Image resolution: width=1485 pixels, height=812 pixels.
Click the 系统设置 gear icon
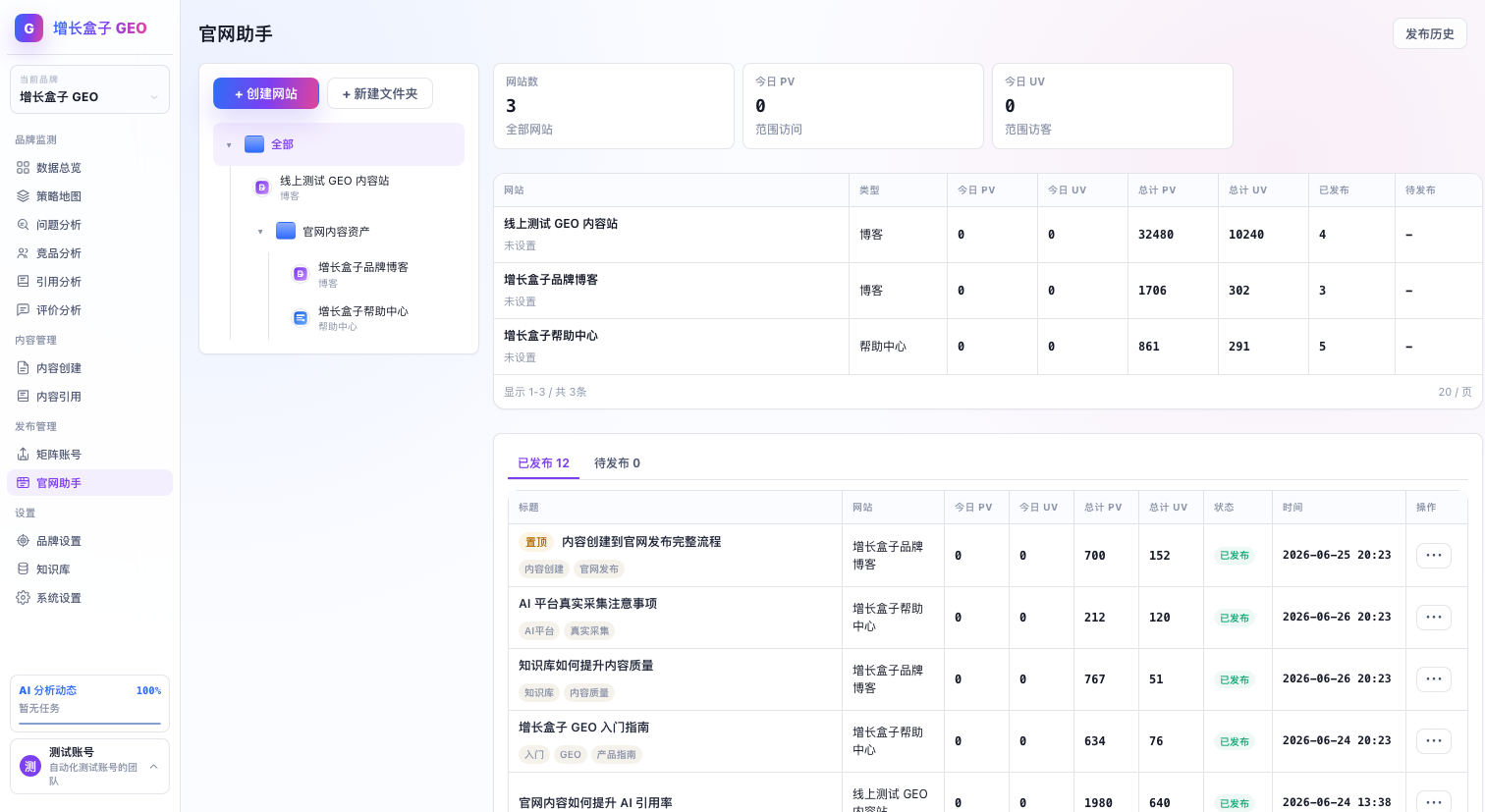(23, 598)
